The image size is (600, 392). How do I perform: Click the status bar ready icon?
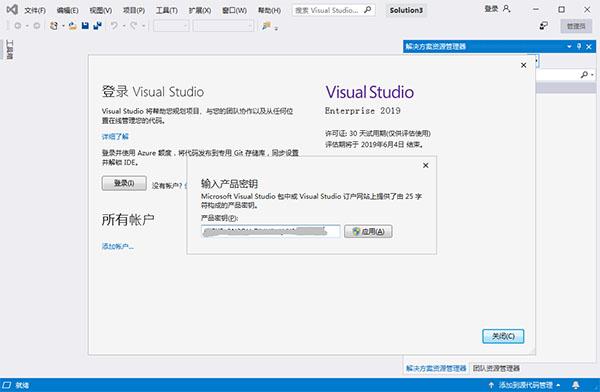(7, 385)
